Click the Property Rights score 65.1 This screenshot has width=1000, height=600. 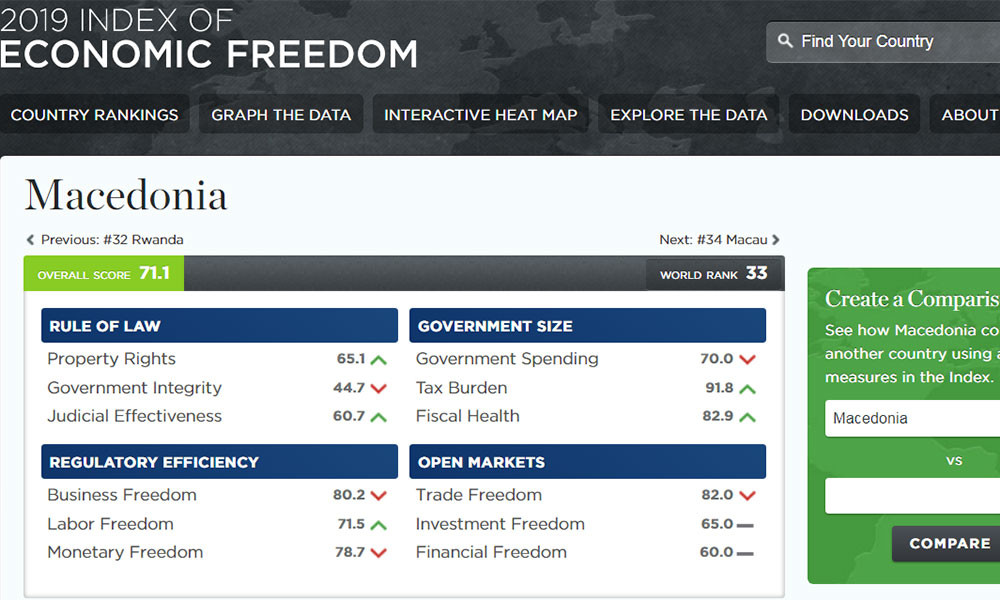(351, 359)
